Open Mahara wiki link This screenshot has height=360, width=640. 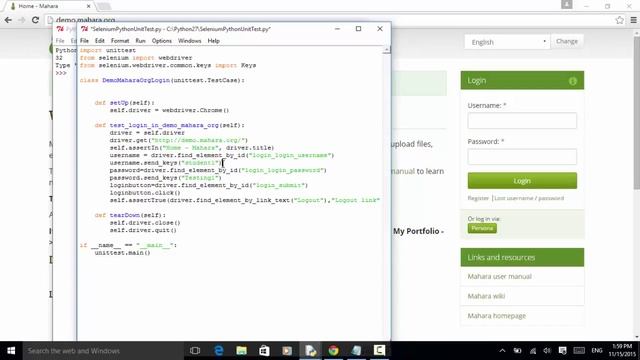pyautogui.click(x=486, y=296)
